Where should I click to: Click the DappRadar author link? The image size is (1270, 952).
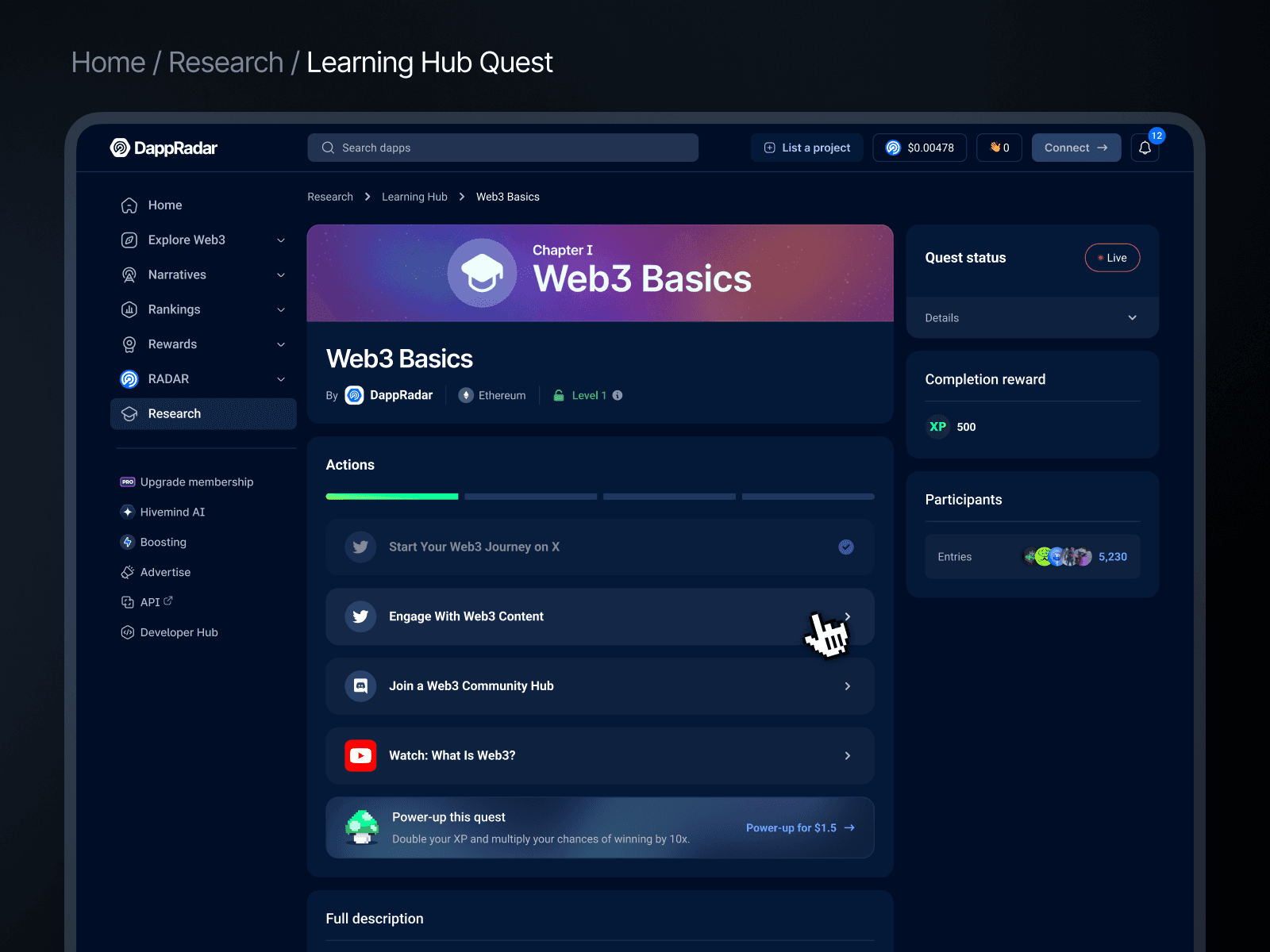[x=389, y=395]
